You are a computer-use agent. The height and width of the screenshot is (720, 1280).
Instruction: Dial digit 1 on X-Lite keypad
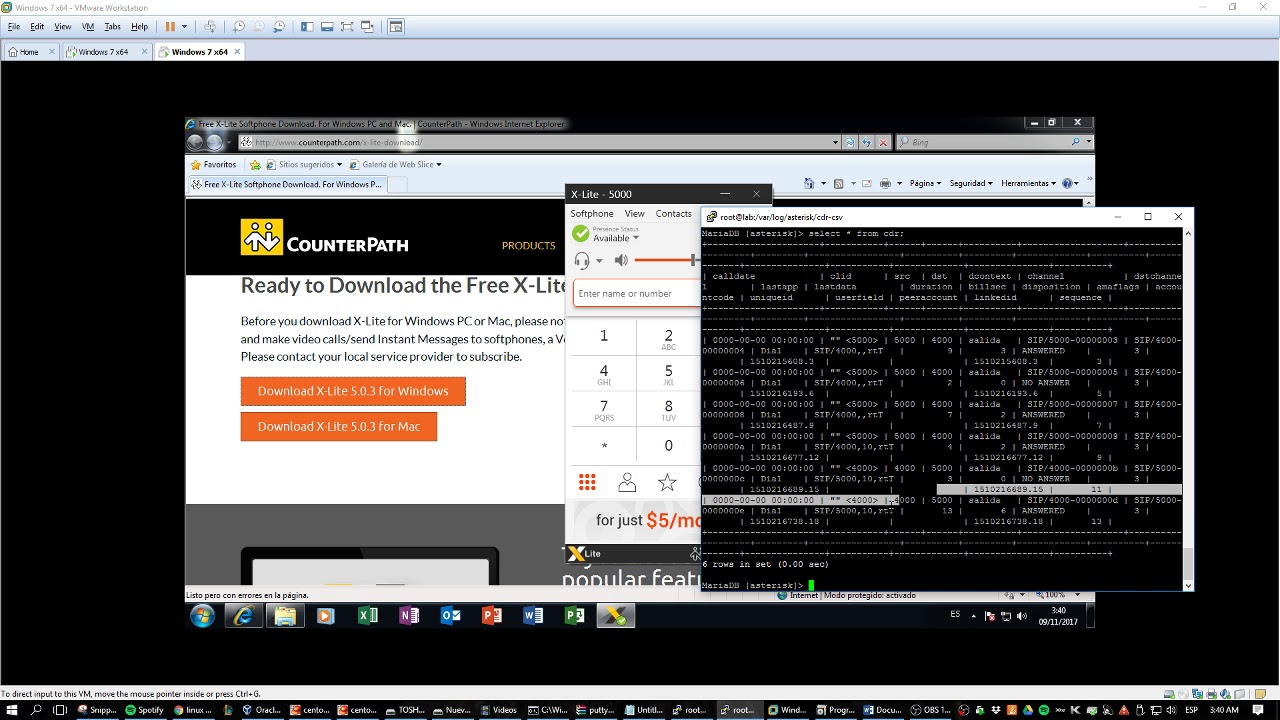click(604, 337)
